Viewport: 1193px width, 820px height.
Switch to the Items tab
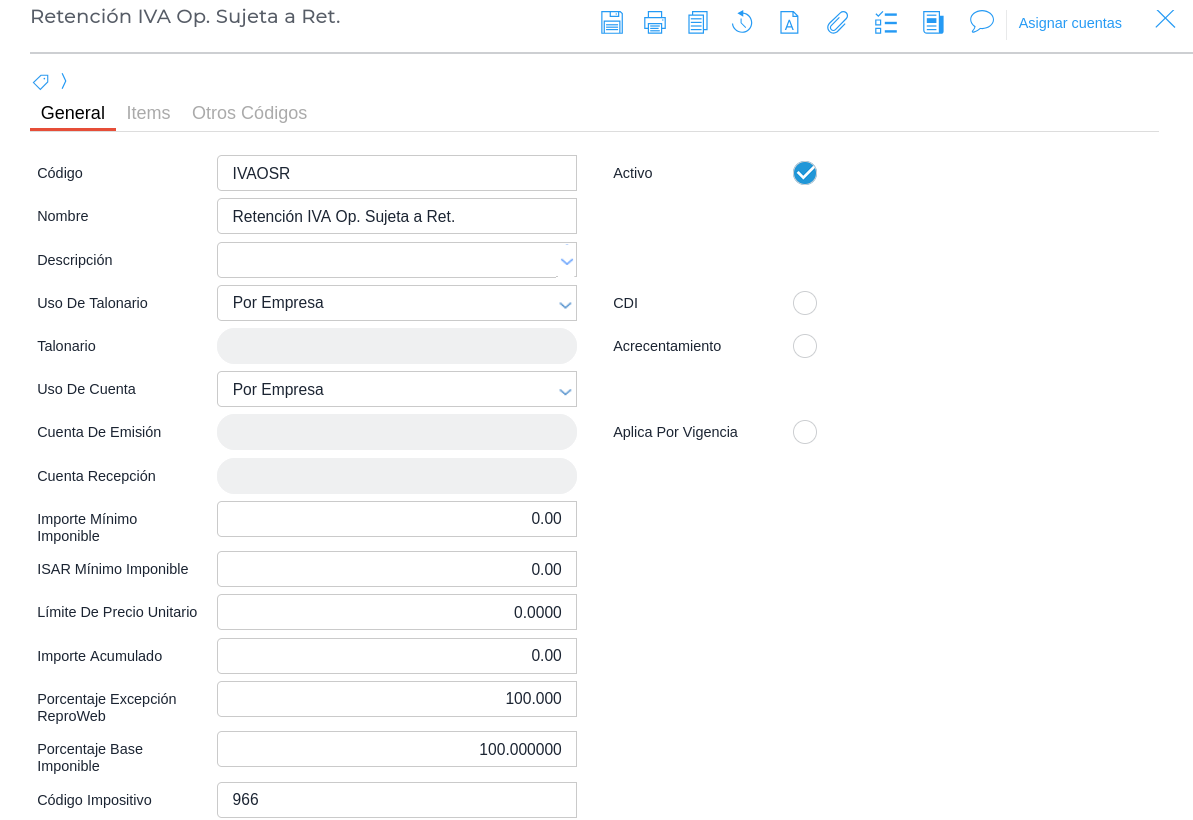(x=148, y=113)
